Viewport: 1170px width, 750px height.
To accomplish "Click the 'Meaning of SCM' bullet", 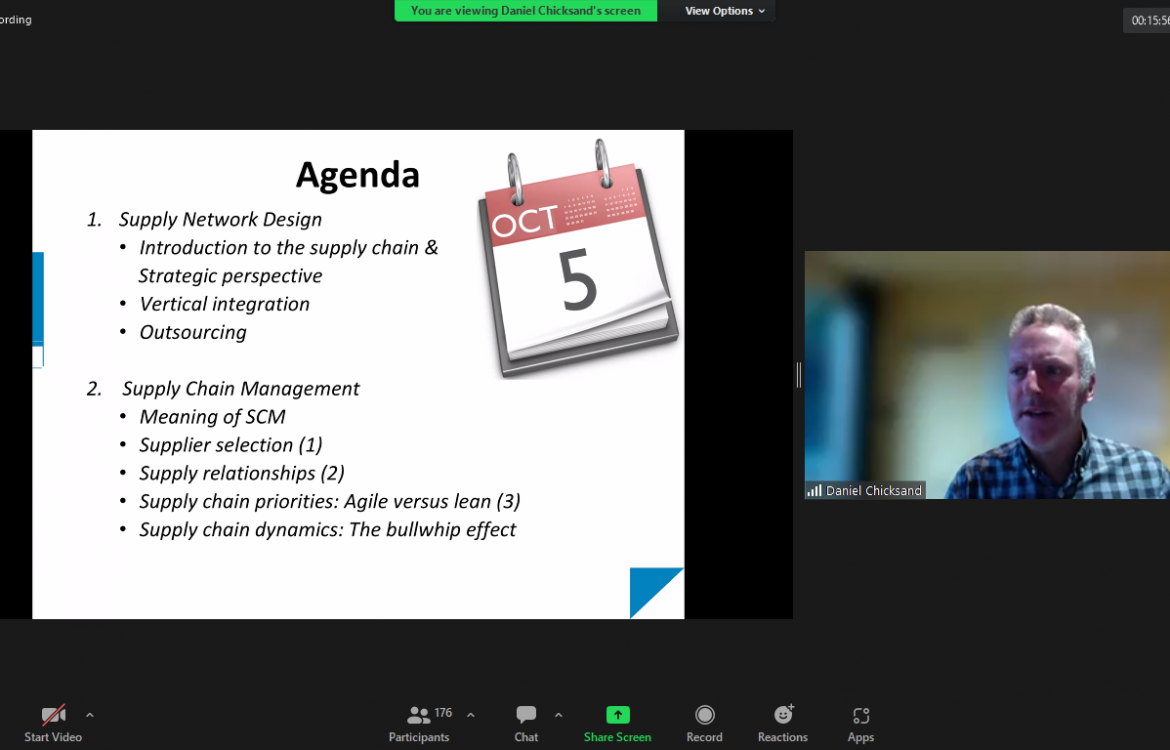I will point(212,417).
